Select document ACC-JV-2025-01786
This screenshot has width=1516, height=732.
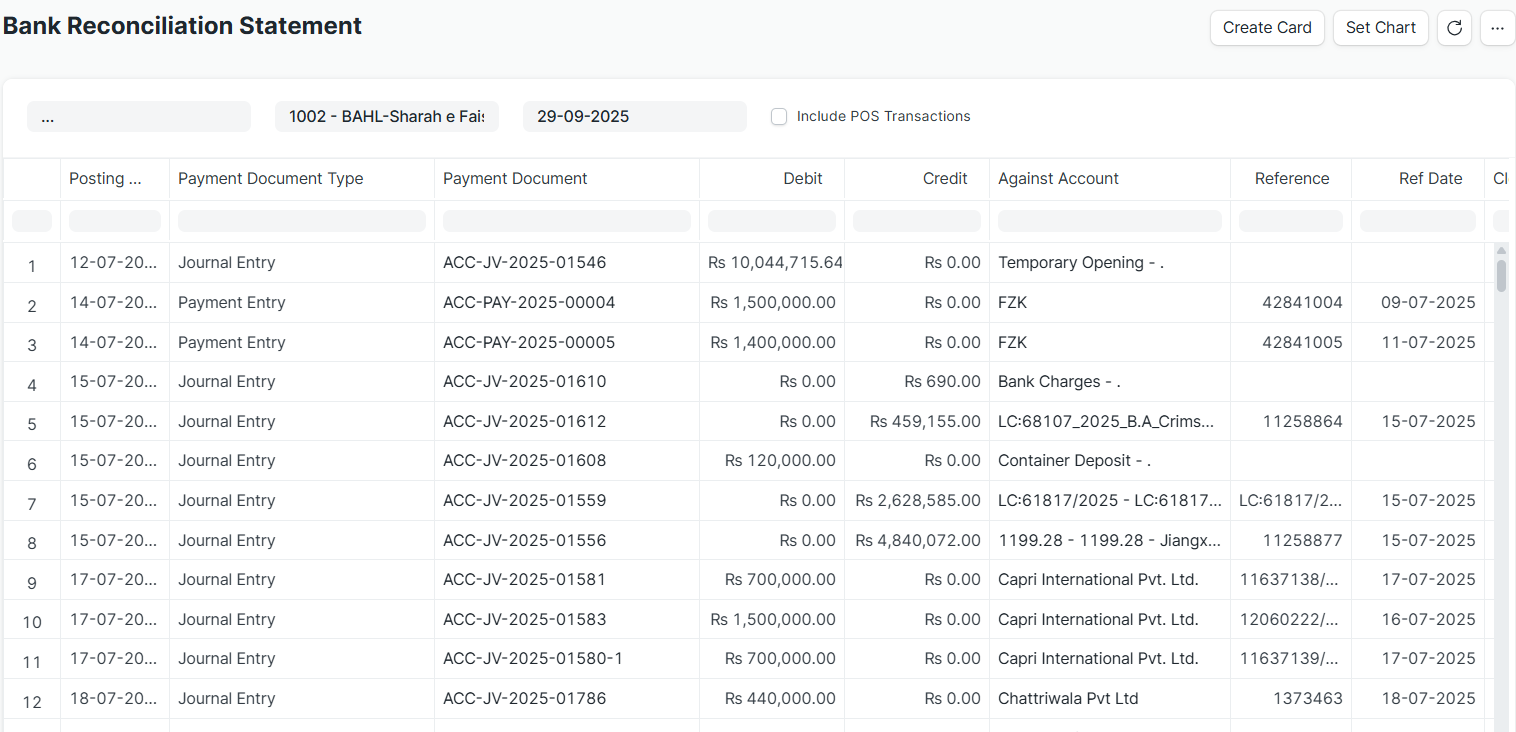[x=524, y=699]
